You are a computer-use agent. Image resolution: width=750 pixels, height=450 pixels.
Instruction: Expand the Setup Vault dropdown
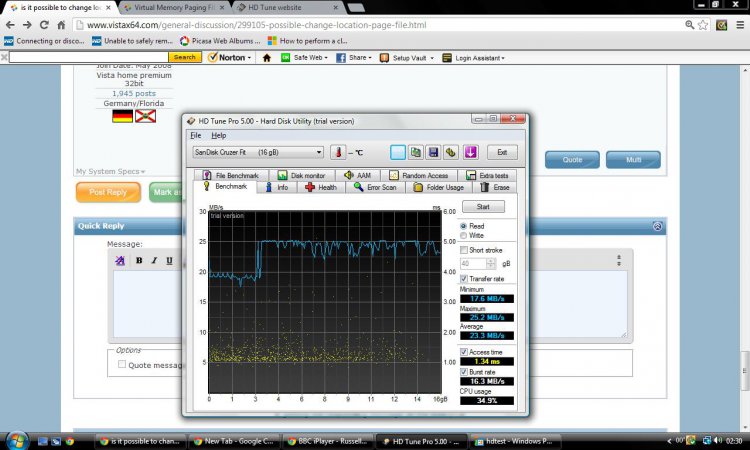[x=431, y=58]
